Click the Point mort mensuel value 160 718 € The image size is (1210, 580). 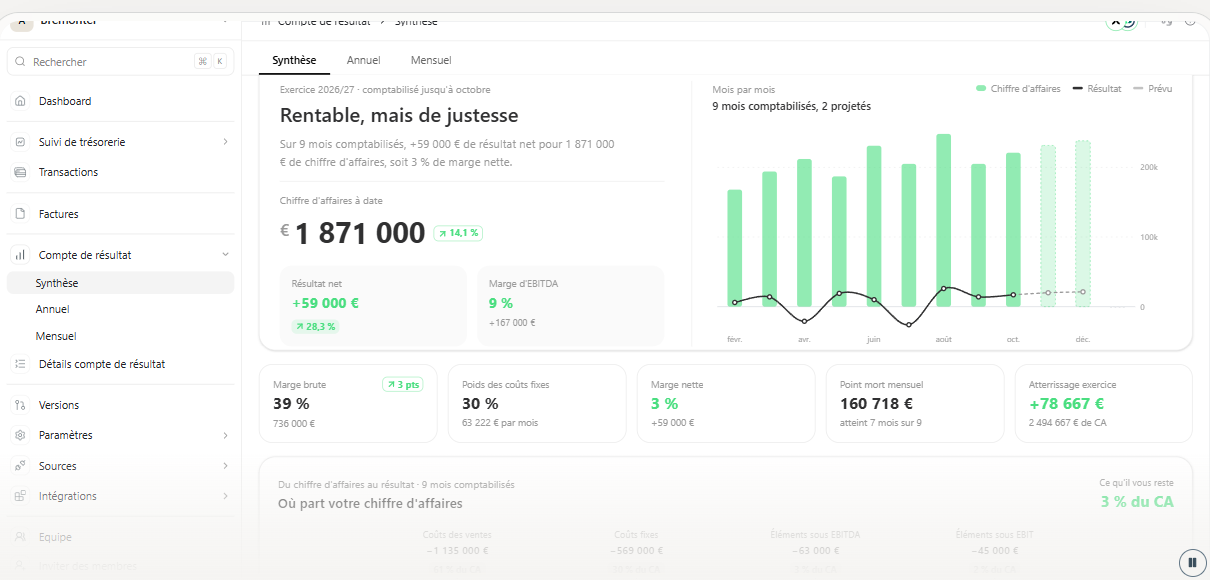(x=877, y=404)
